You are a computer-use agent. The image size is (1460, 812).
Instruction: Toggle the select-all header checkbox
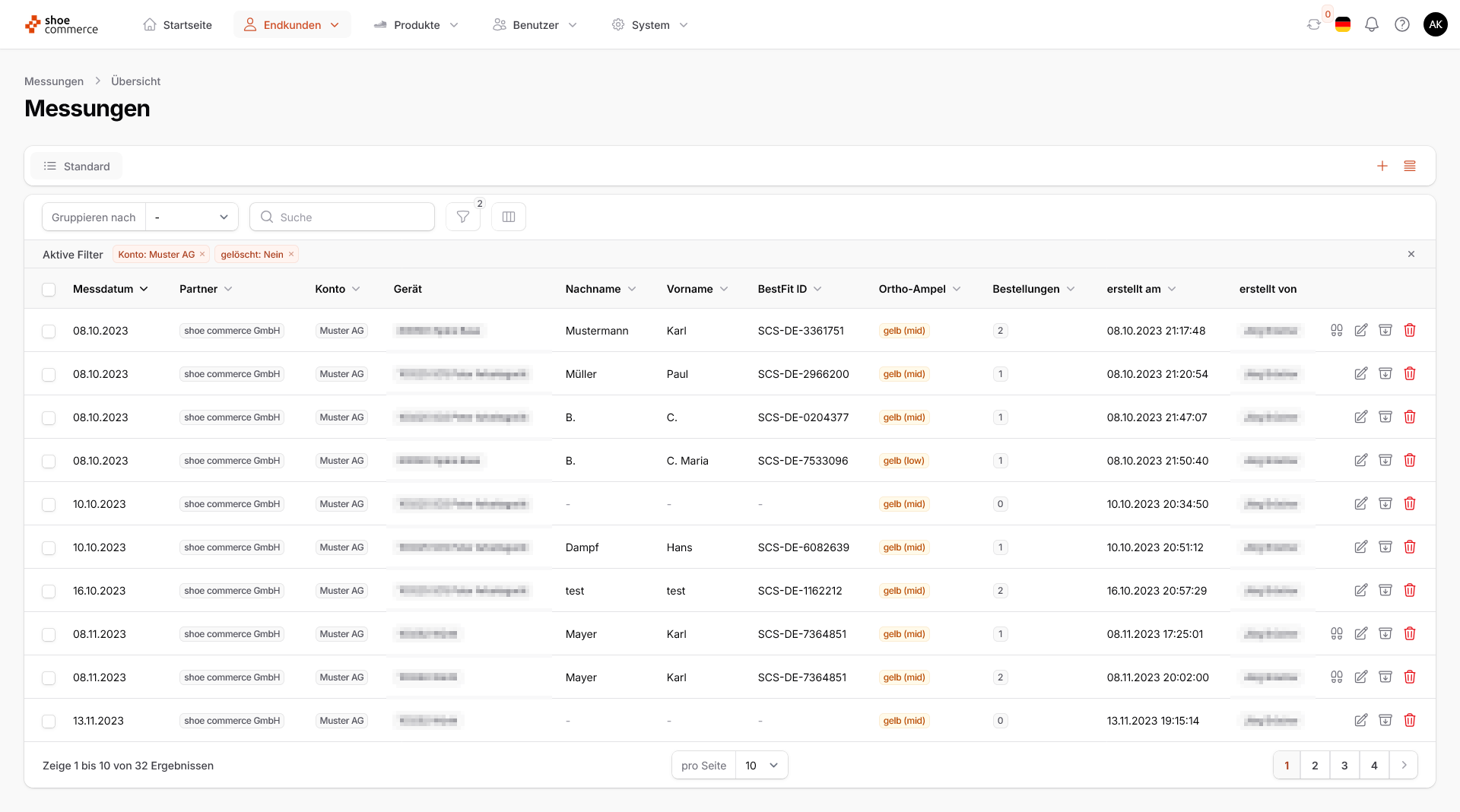coord(49,289)
